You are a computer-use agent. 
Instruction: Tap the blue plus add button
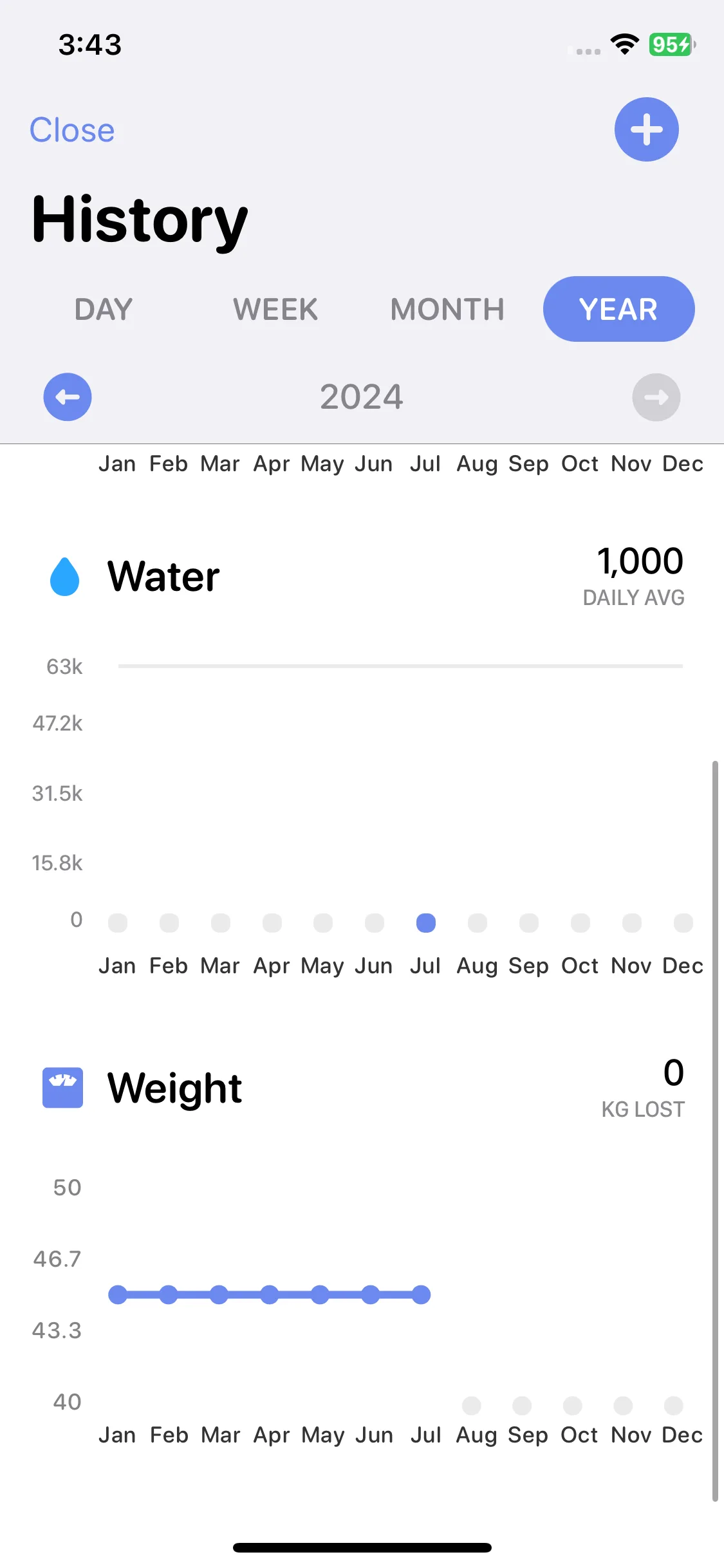646,129
